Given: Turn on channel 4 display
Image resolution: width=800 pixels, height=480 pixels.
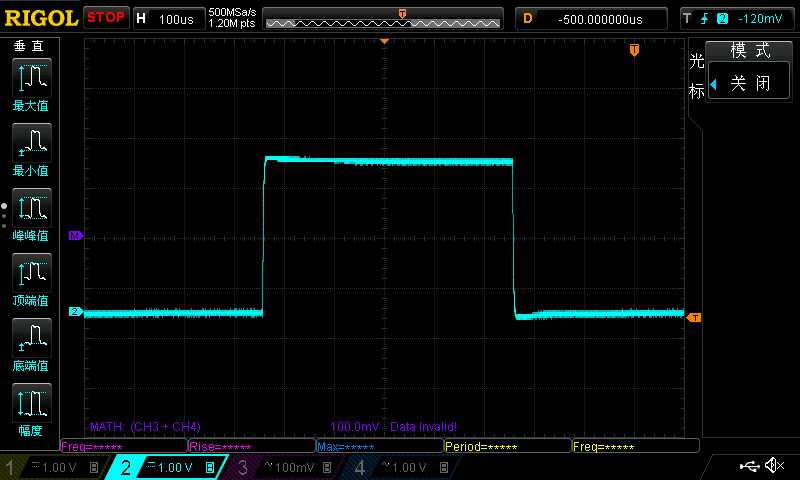Looking at the screenshot, I should click(397, 467).
